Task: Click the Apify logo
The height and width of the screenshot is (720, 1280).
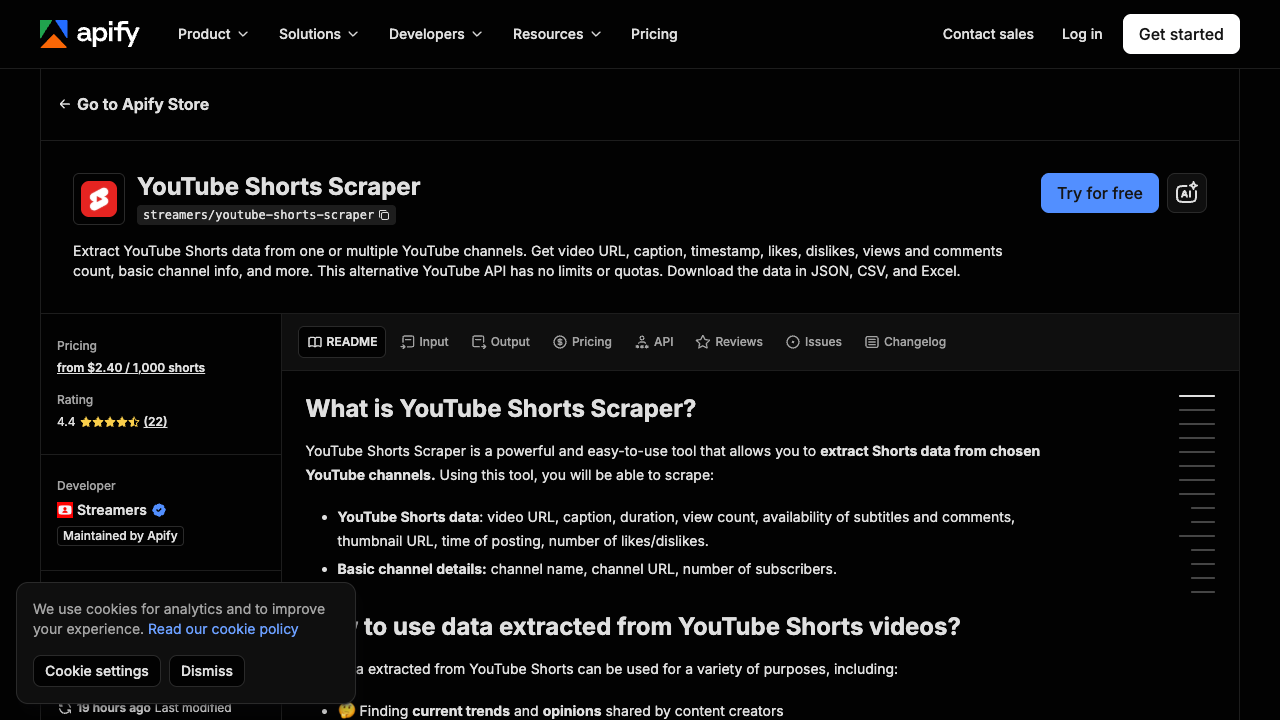Action: coord(90,34)
